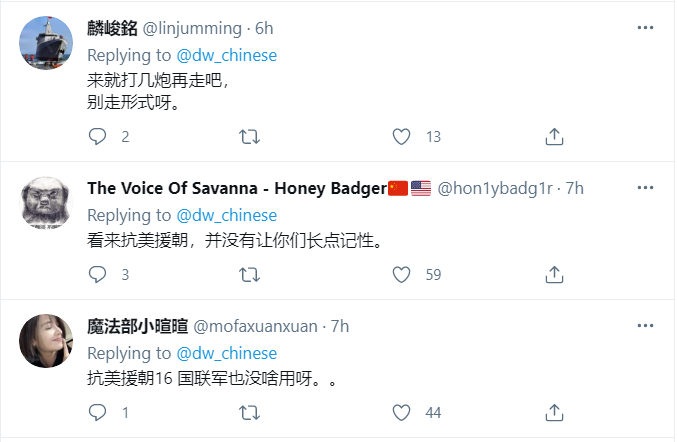
Task: Open more options on linjumming's tweet
Action: pyautogui.click(x=645, y=30)
